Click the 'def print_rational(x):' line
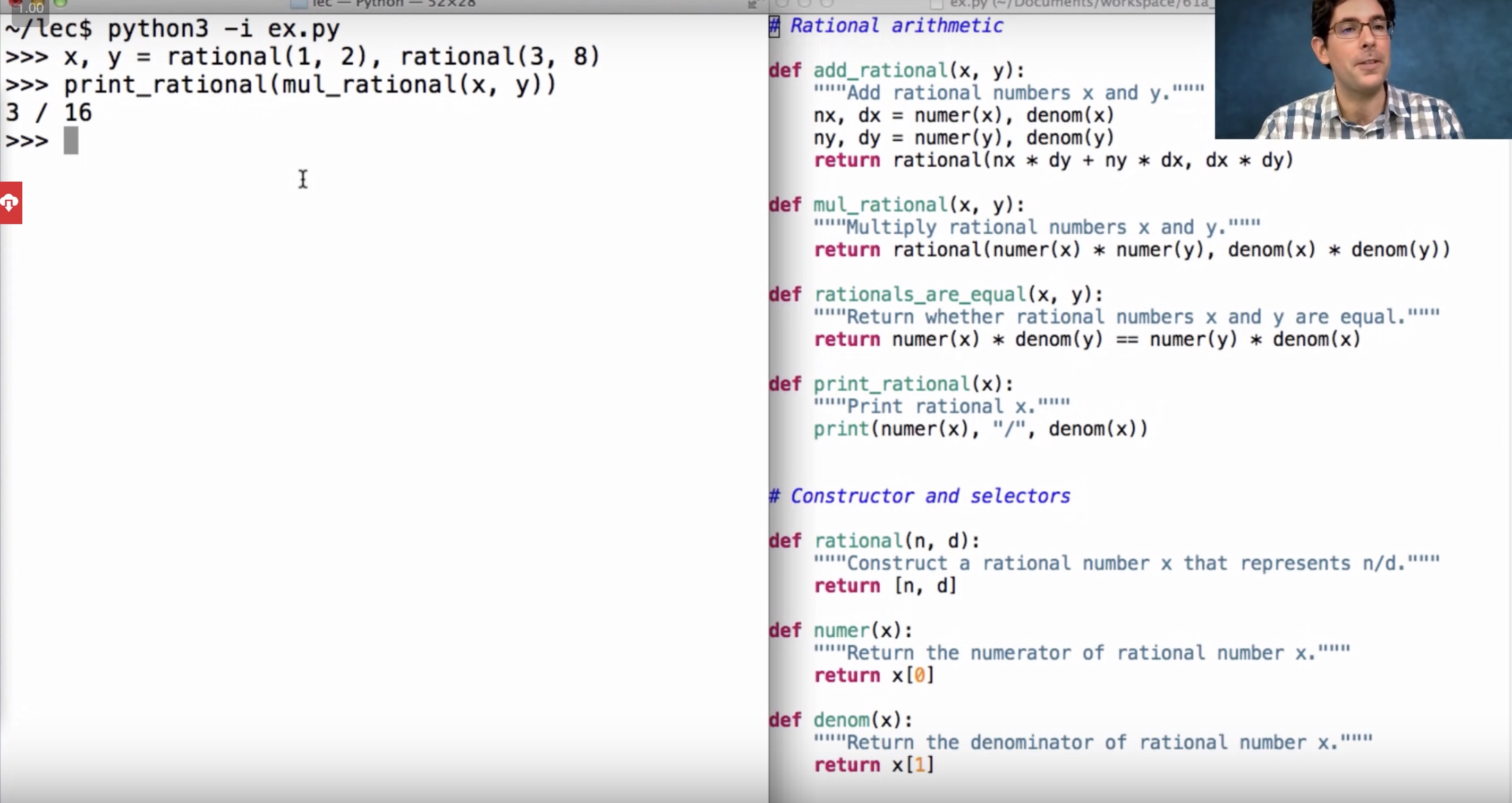 891,384
